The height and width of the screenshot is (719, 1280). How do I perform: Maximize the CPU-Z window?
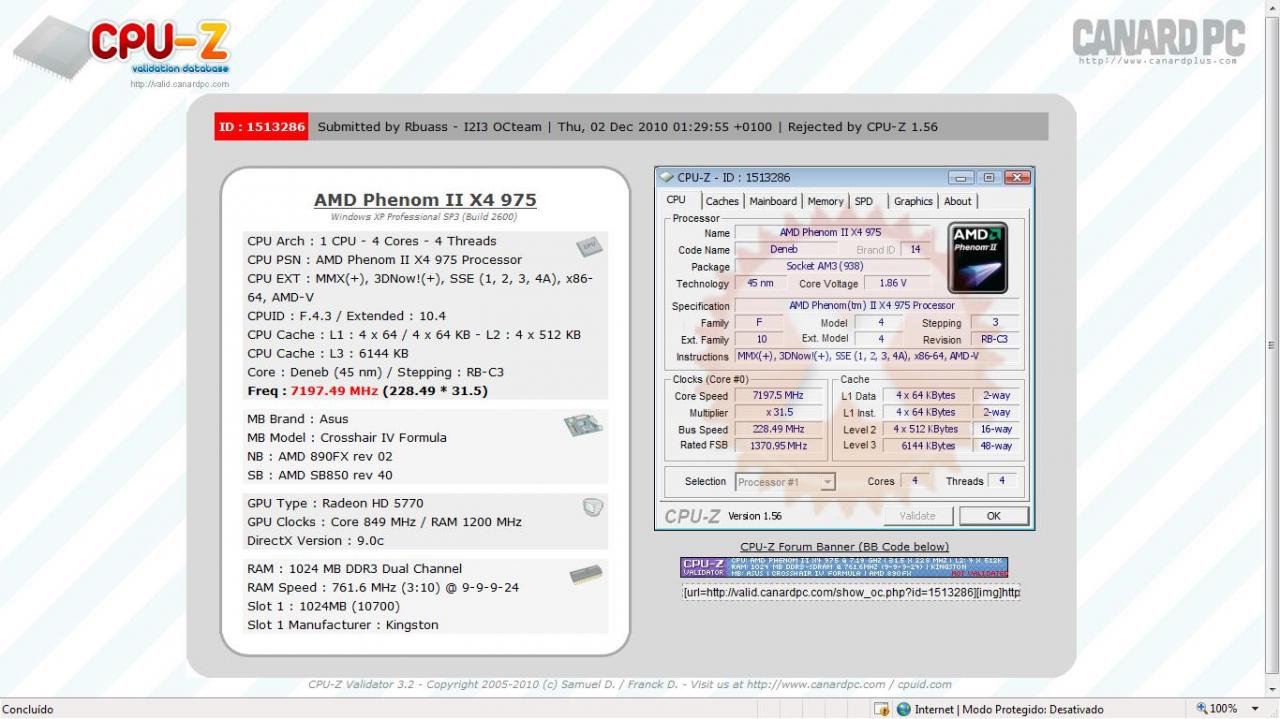tap(989, 177)
